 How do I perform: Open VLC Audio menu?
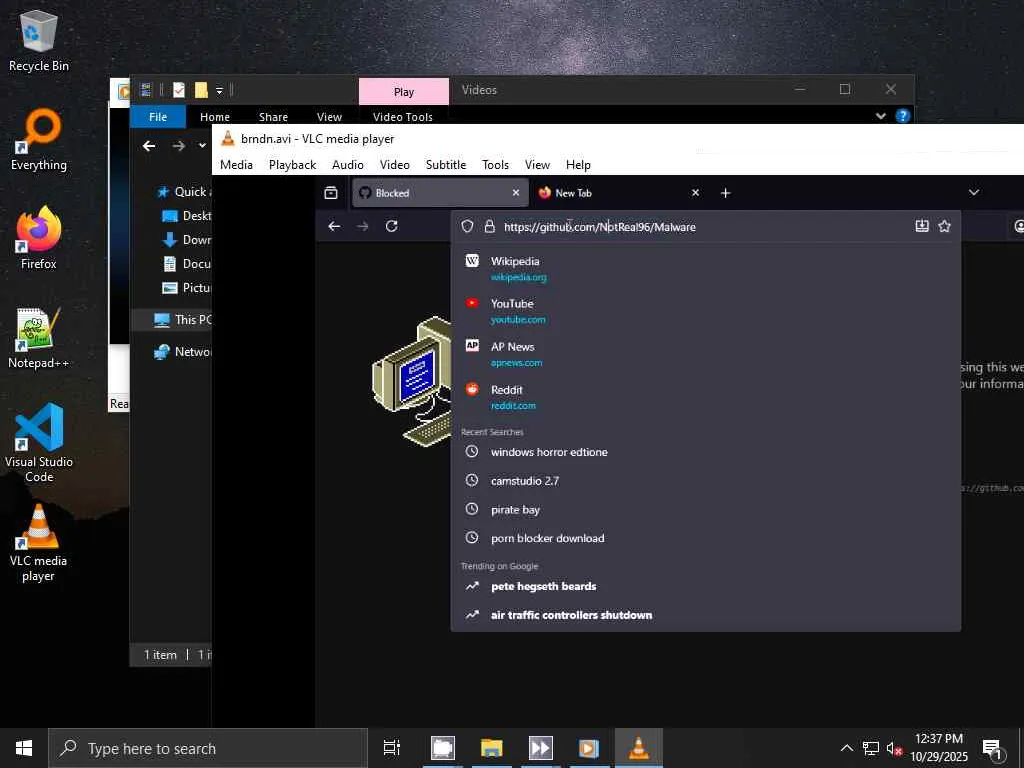[x=347, y=165]
